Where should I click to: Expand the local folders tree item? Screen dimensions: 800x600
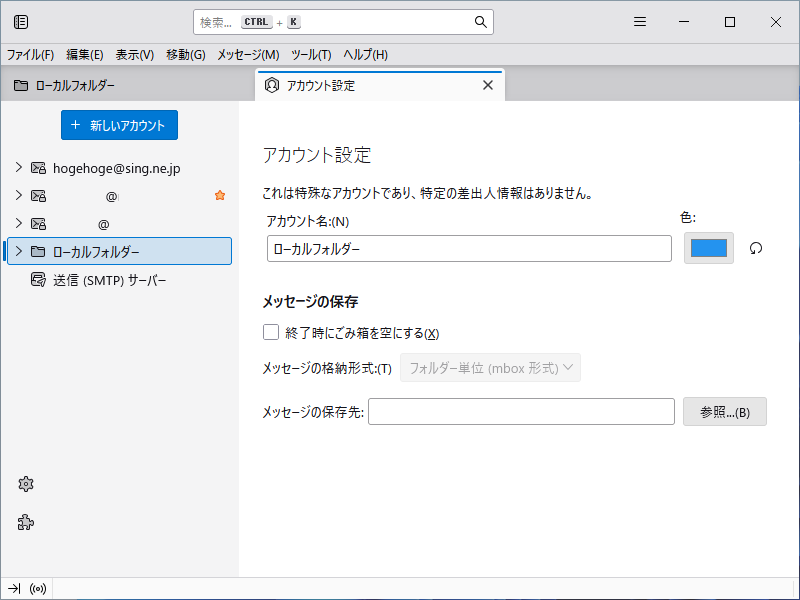click(18, 251)
